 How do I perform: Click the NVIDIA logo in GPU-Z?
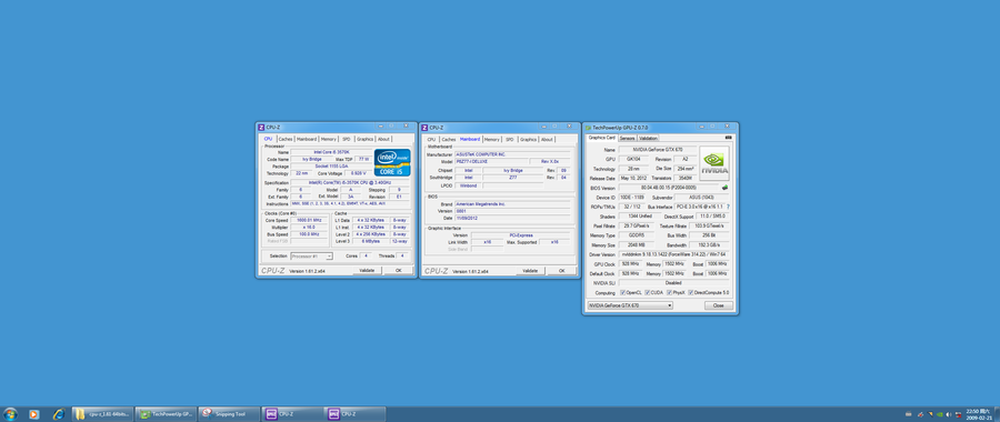click(714, 164)
